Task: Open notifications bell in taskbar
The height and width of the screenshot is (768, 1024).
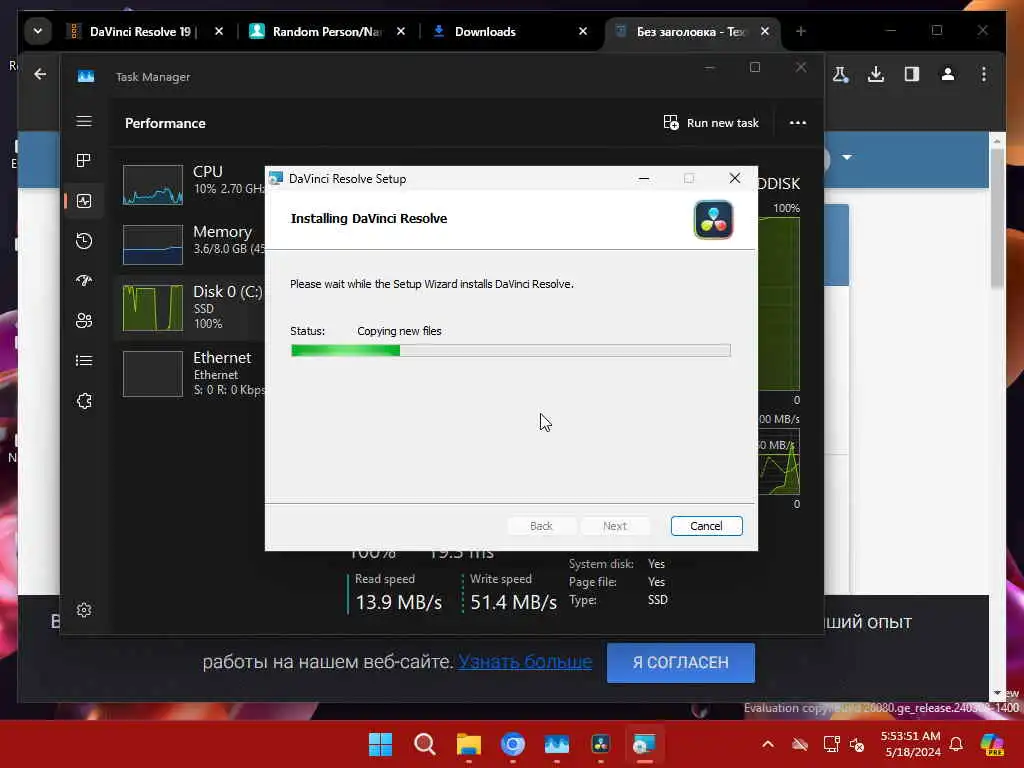Action: click(x=956, y=744)
